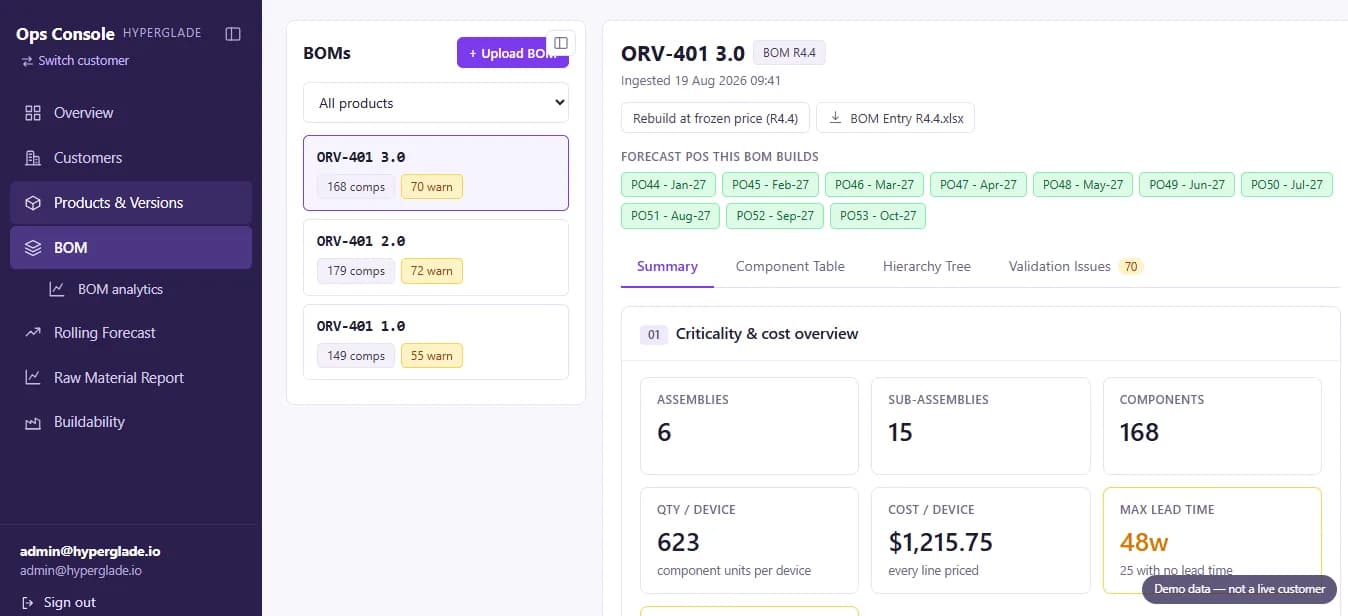Screen dimensions: 1348x616
Task: Click the BOM layers icon
Action: (33, 248)
